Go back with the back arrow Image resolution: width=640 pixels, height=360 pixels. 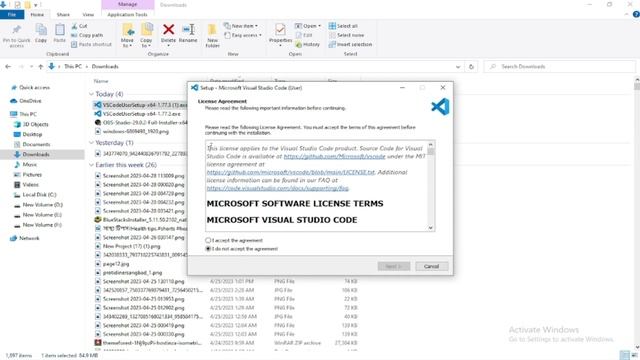click(8, 67)
